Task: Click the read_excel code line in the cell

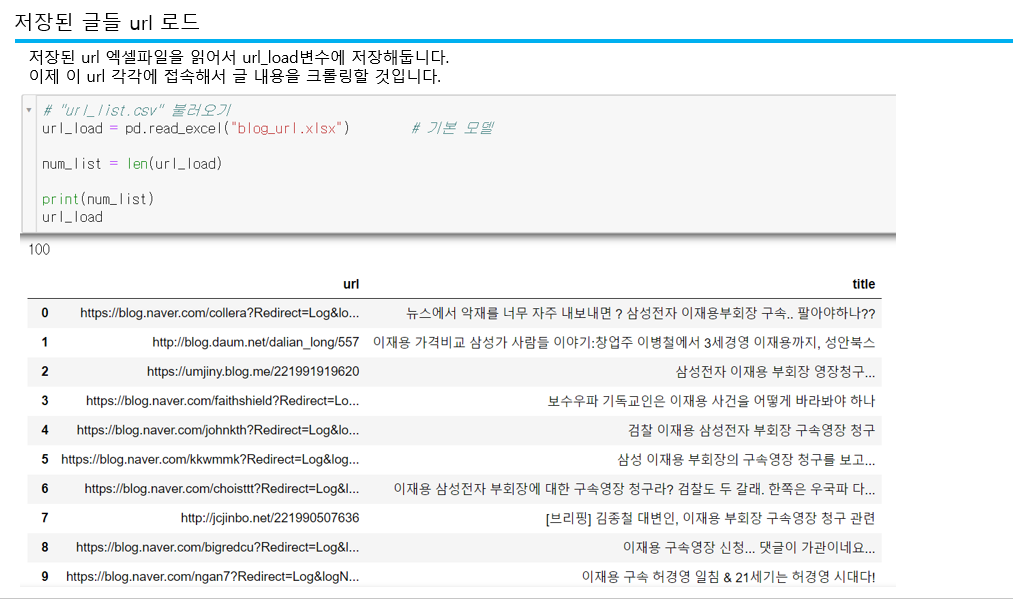Action: click(196, 129)
